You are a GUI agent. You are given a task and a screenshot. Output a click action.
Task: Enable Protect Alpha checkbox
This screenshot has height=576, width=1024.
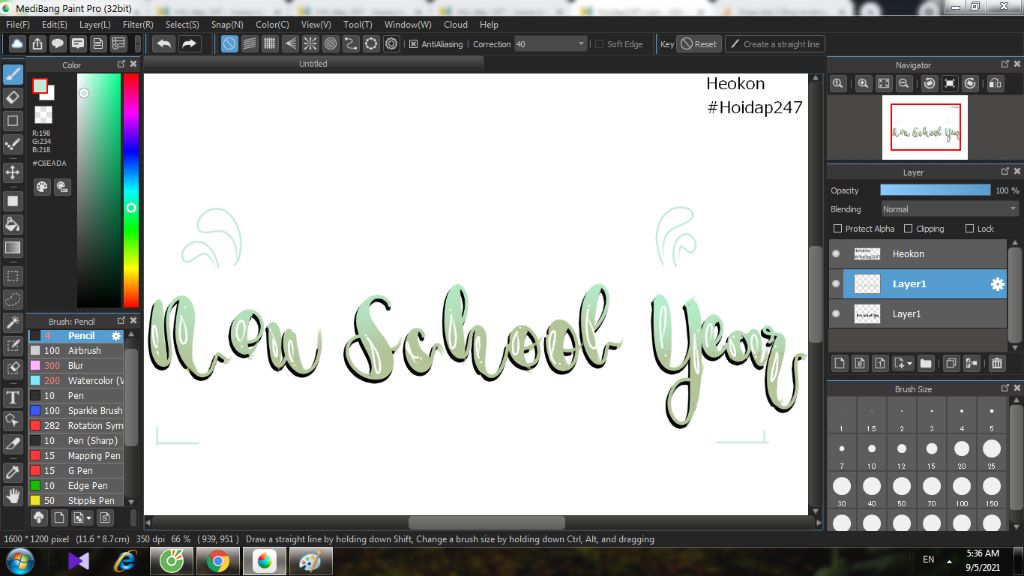pyautogui.click(x=838, y=229)
